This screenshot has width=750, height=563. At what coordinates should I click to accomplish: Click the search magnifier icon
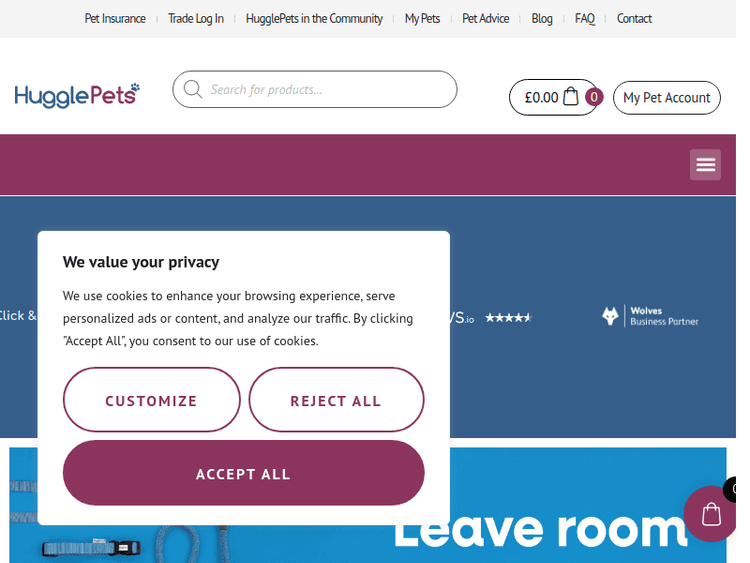(192, 90)
